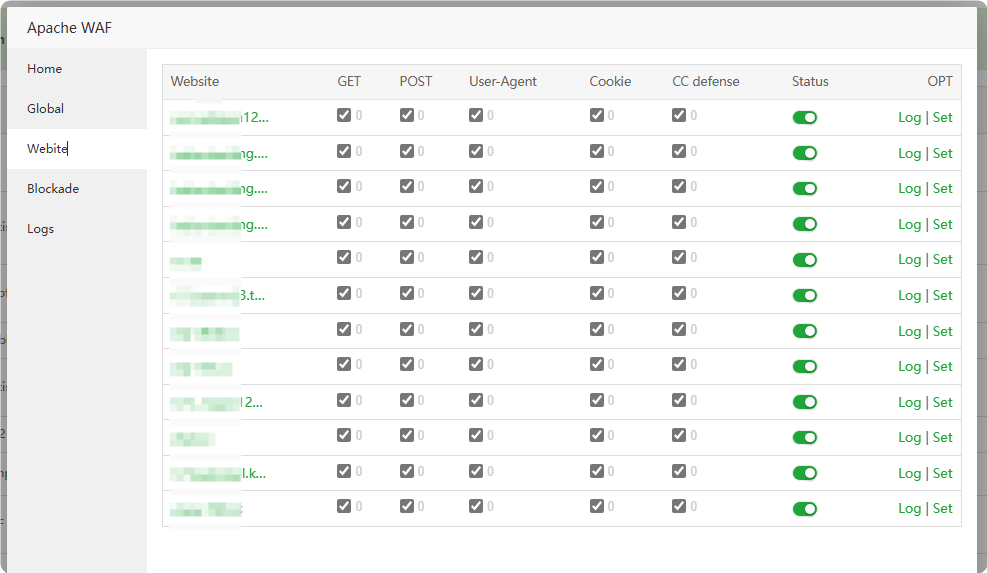Viewport: 987px width, 573px height.
Task: Uncheck GET in the first table row
Action: click(x=344, y=115)
